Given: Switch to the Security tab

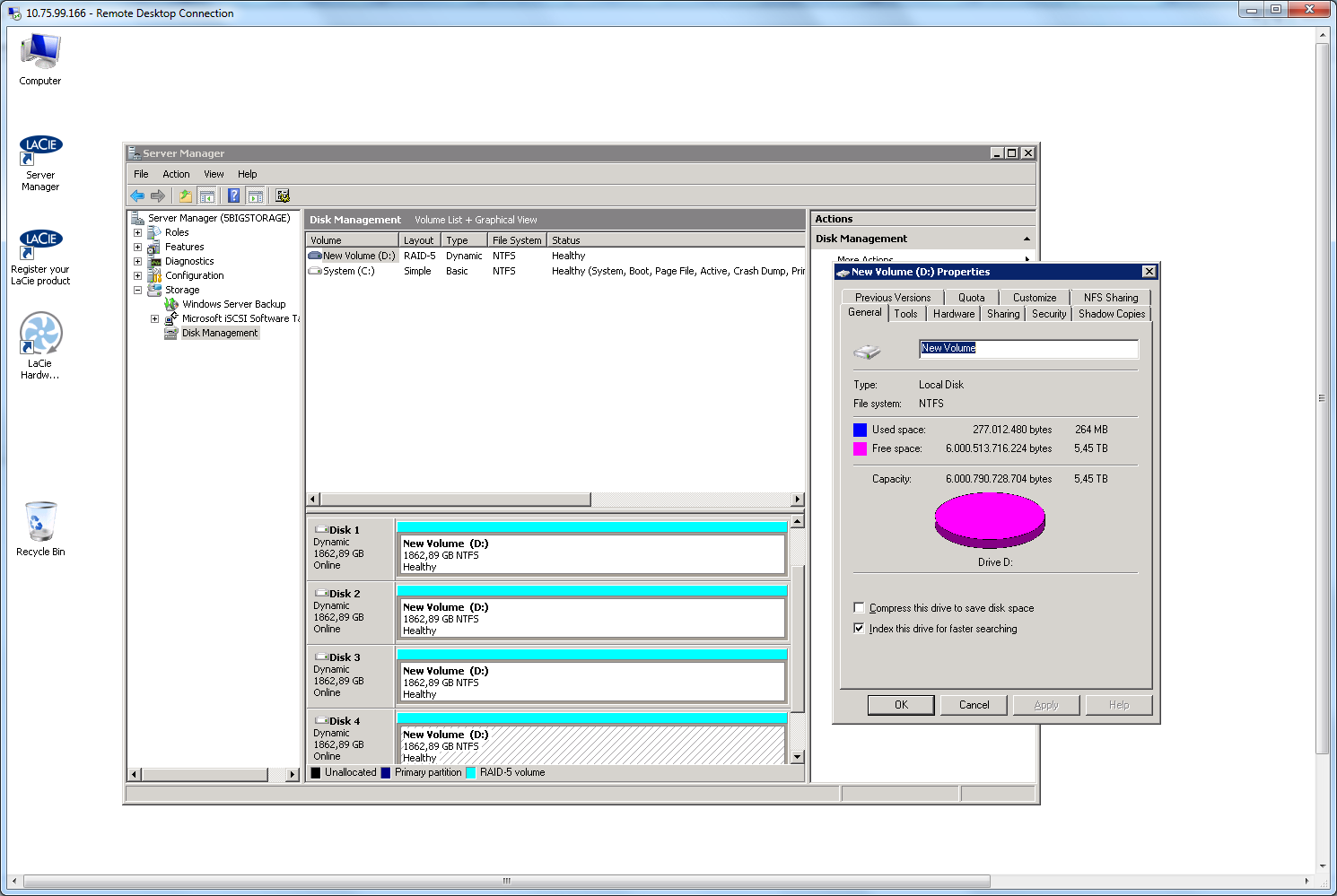Looking at the screenshot, I should pyautogui.click(x=1049, y=314).
